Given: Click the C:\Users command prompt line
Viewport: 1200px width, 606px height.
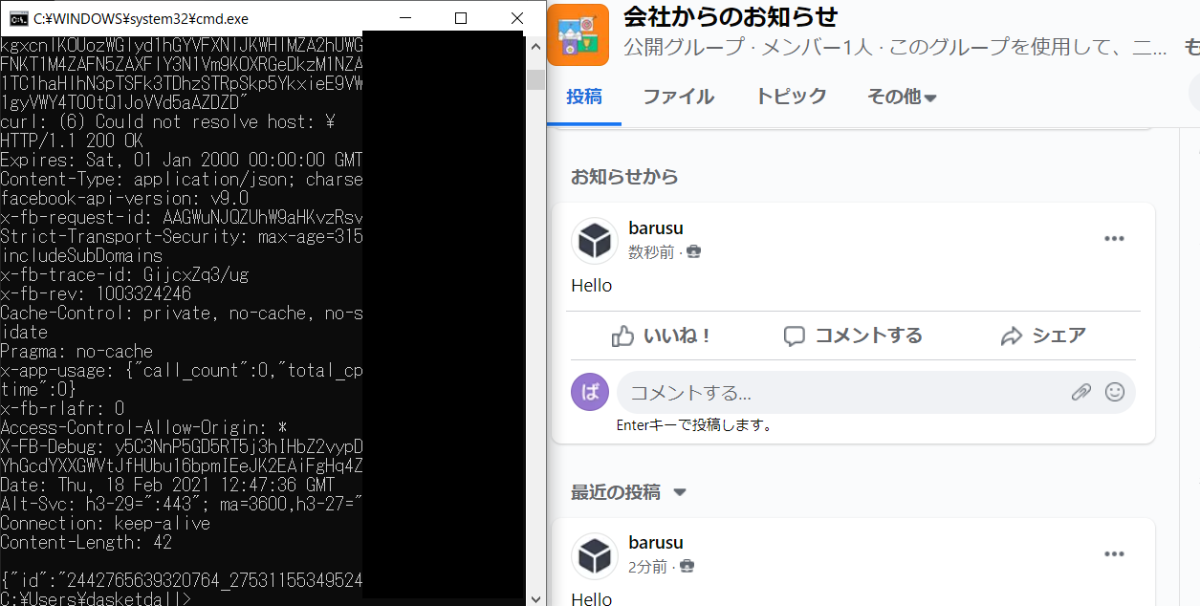Looking at the screenshot, I should 96,599.
